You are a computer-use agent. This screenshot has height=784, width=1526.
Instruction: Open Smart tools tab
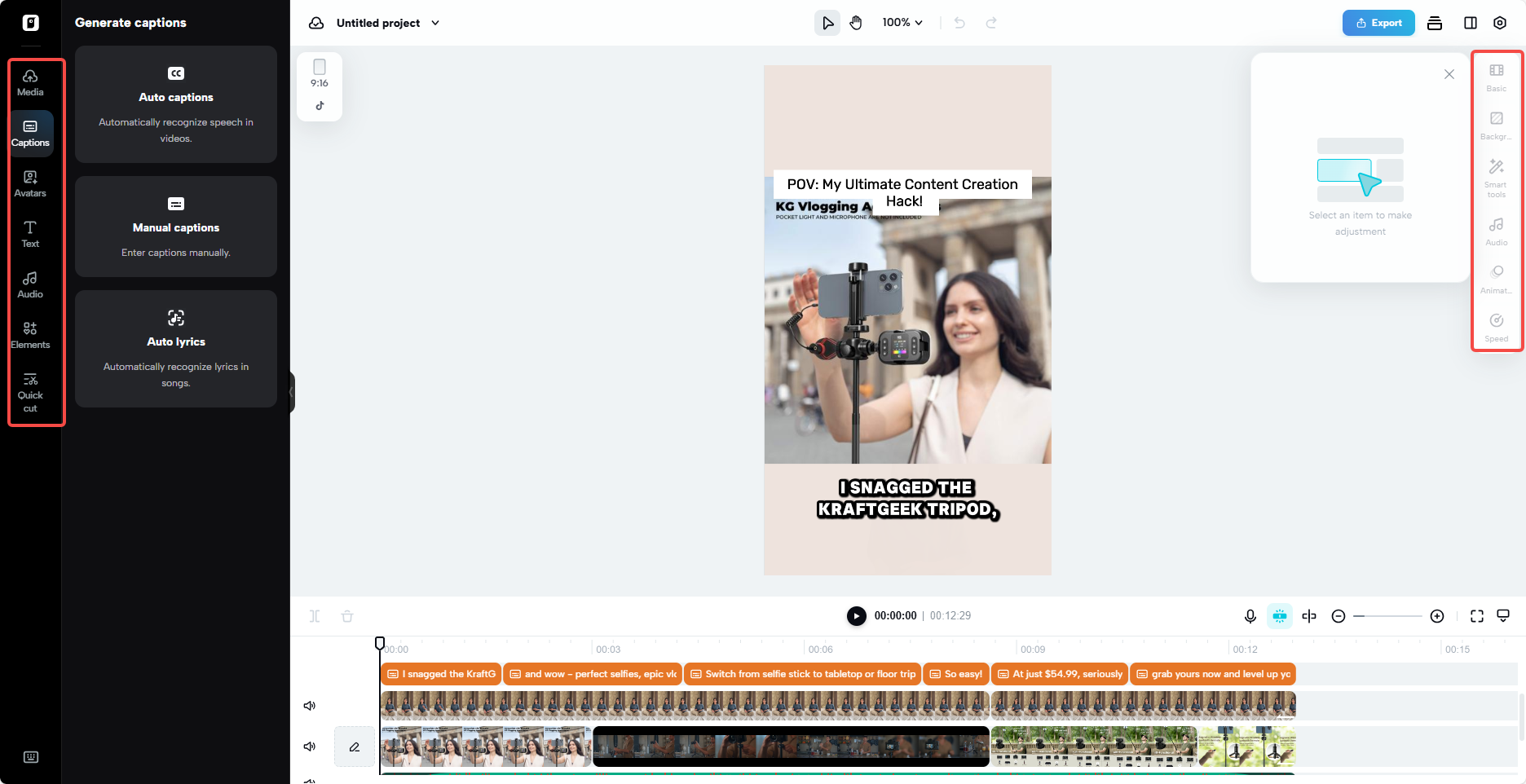click(x=1497, y=178)
